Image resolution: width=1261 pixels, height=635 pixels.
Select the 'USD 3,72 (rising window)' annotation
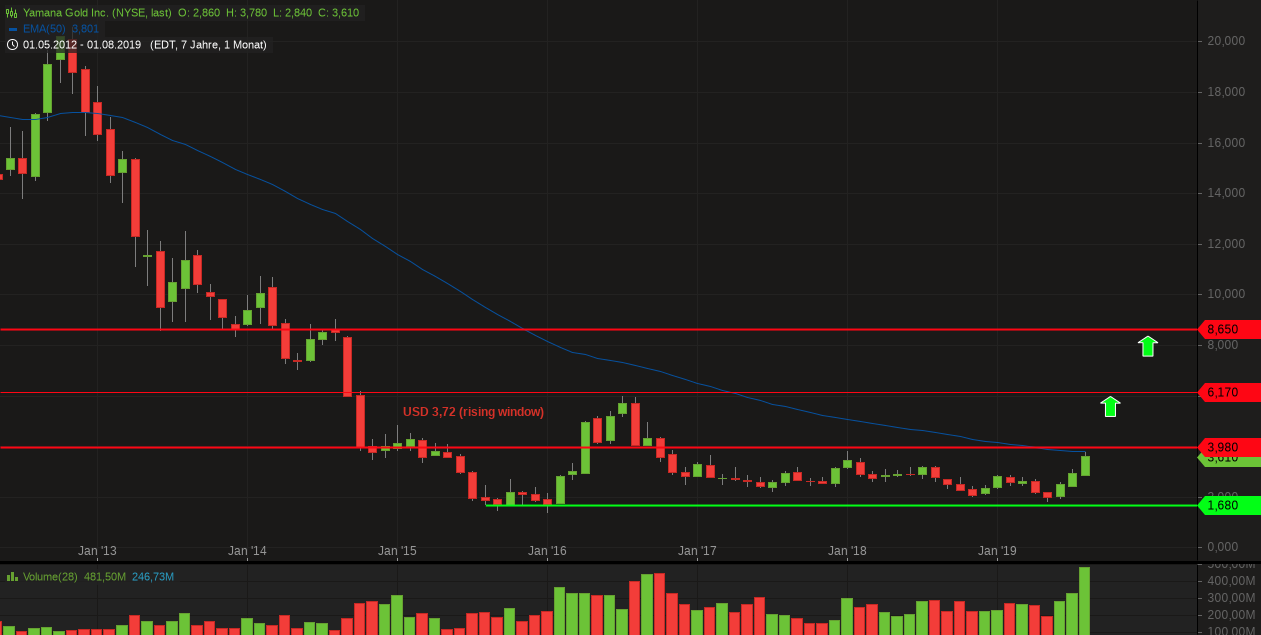point(473,411)
